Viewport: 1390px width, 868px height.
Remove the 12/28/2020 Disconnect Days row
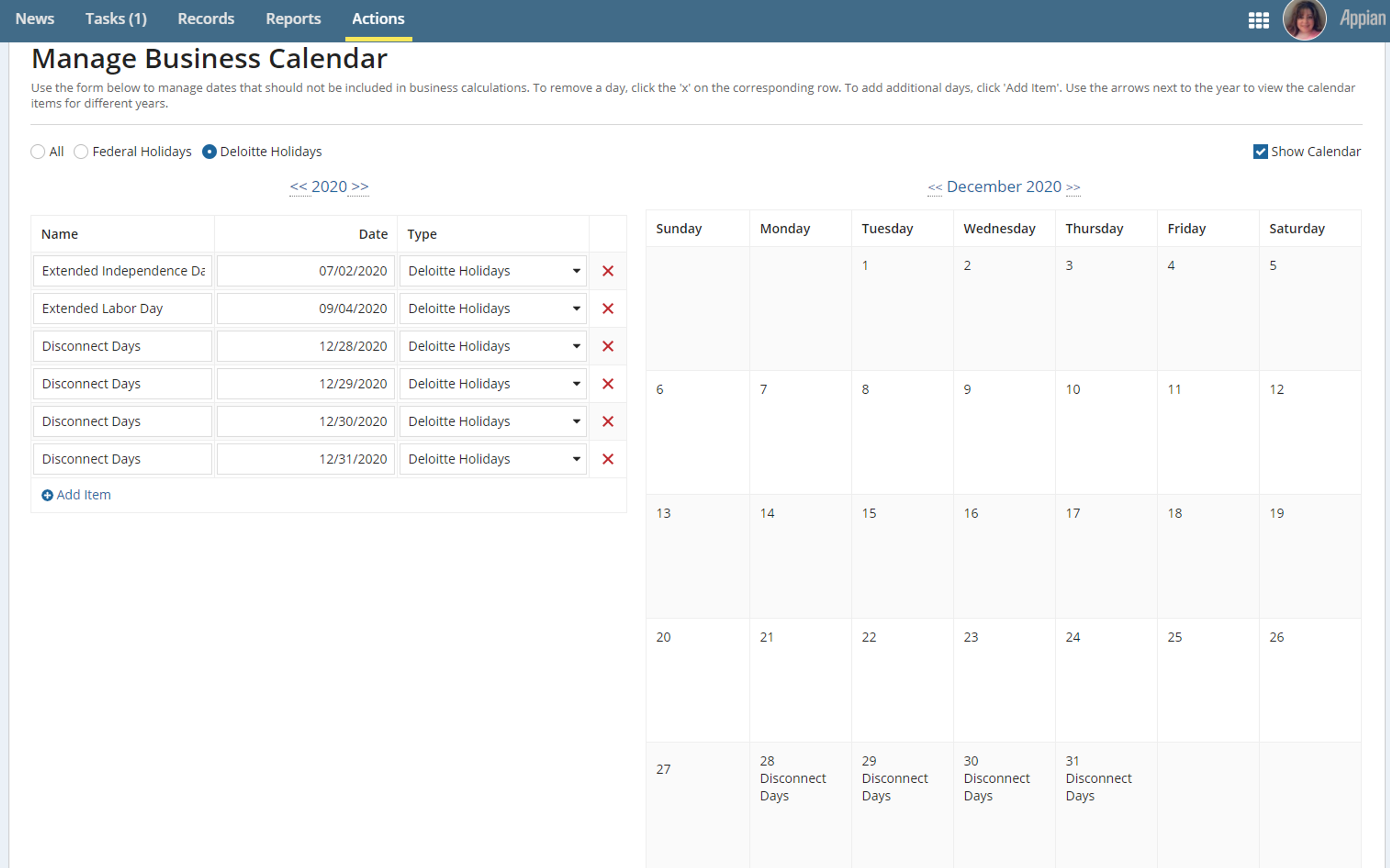tap(607, 346)
